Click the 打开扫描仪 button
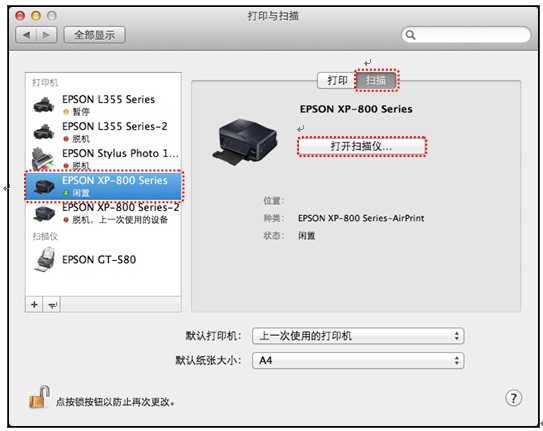The width and height of the screenshot is (543, 431). pyautogui.click(x=362, y=146)
